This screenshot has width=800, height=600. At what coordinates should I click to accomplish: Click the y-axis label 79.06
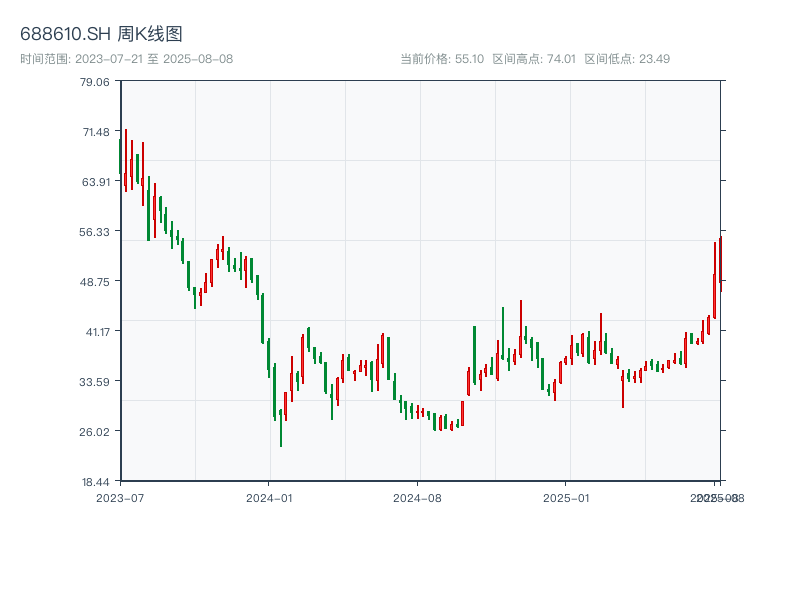[95, 82]
